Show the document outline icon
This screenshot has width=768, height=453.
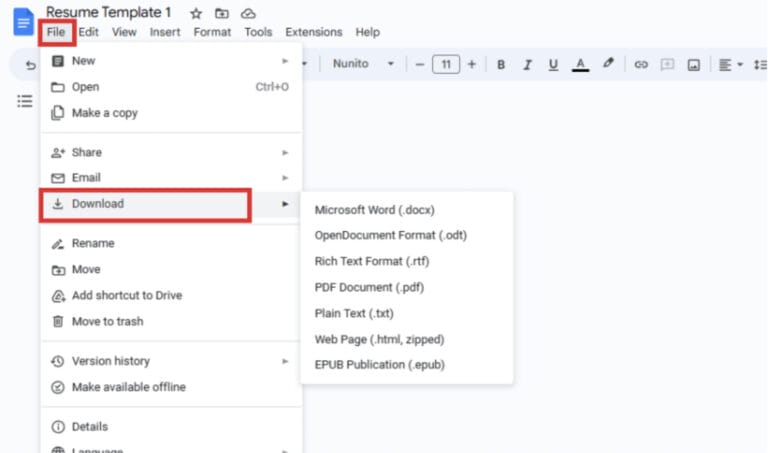(24, 101)
